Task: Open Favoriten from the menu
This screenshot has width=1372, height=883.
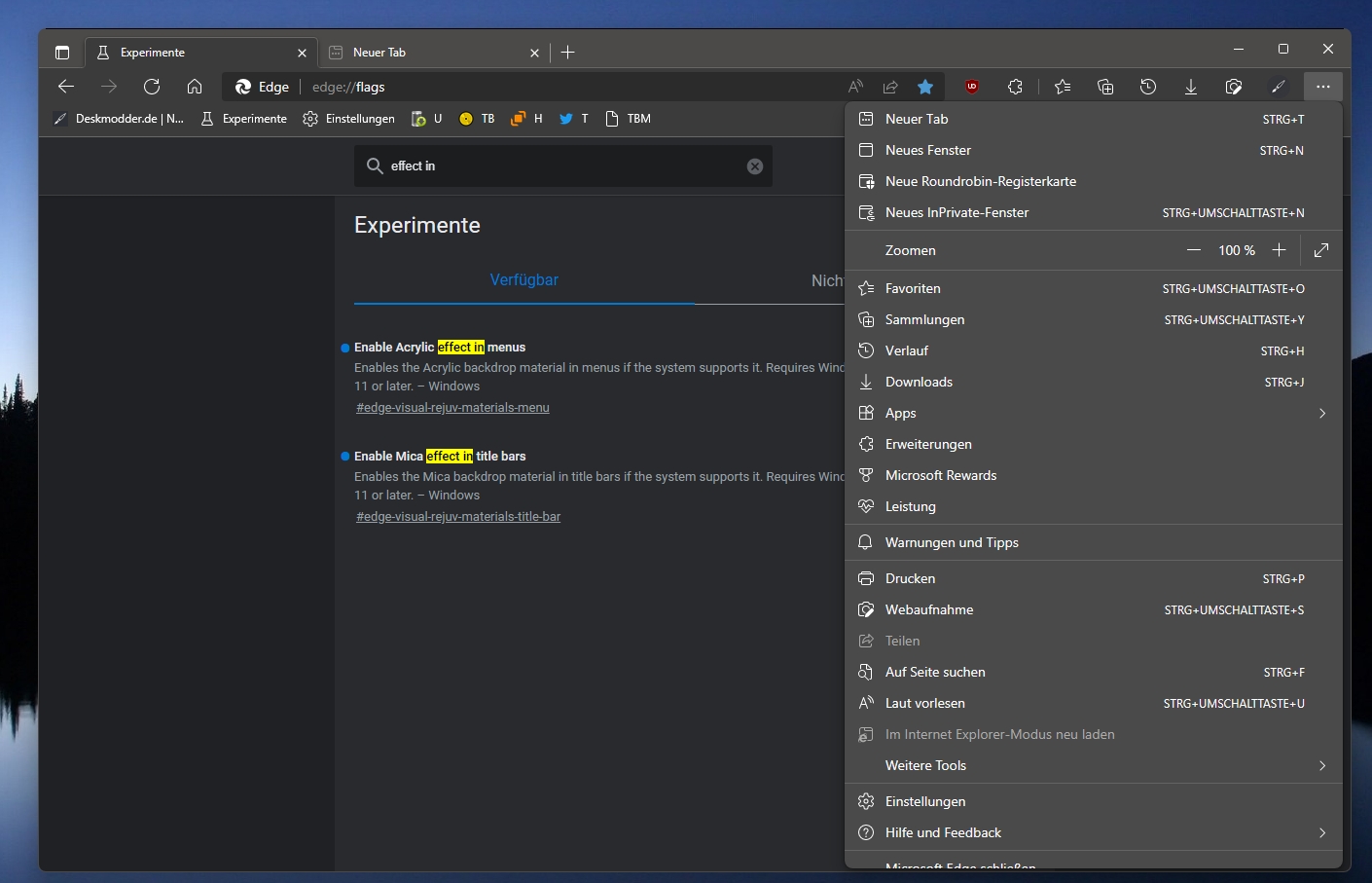Action: tap(1094, 288)
